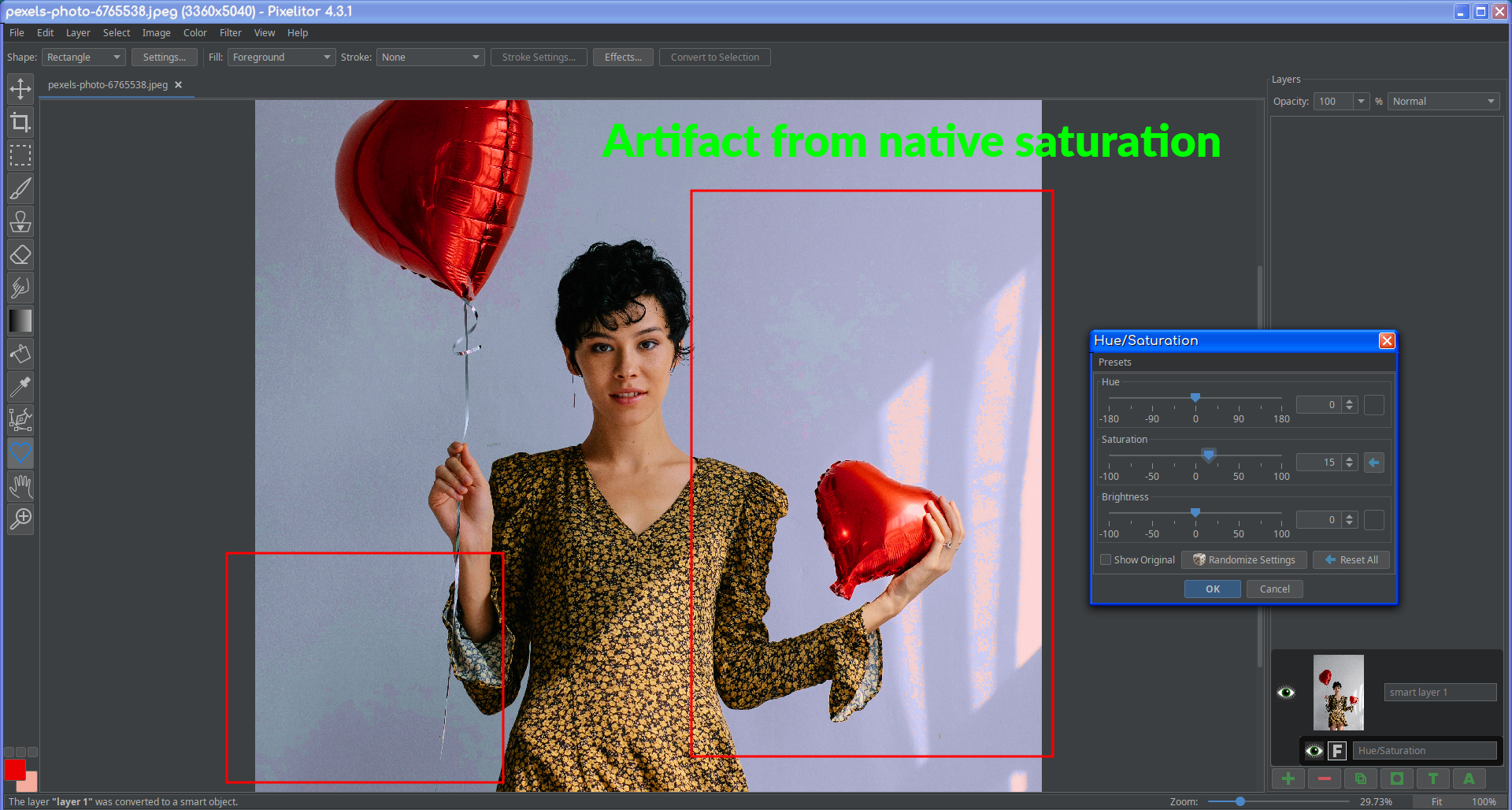Viewport: 1512px width, 810px height.
Task: Activate the Pen path tool
Action: click(x=20, y=420)
